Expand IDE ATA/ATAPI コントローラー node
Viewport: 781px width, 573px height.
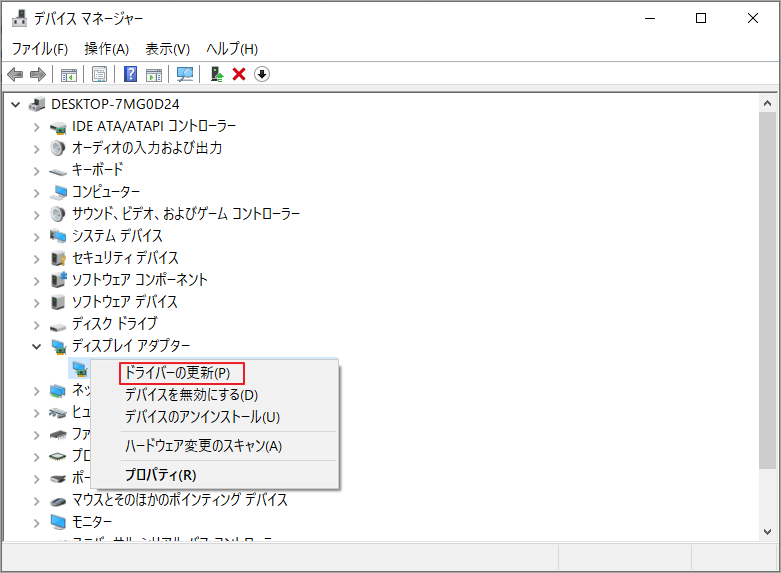click(36, 127)
